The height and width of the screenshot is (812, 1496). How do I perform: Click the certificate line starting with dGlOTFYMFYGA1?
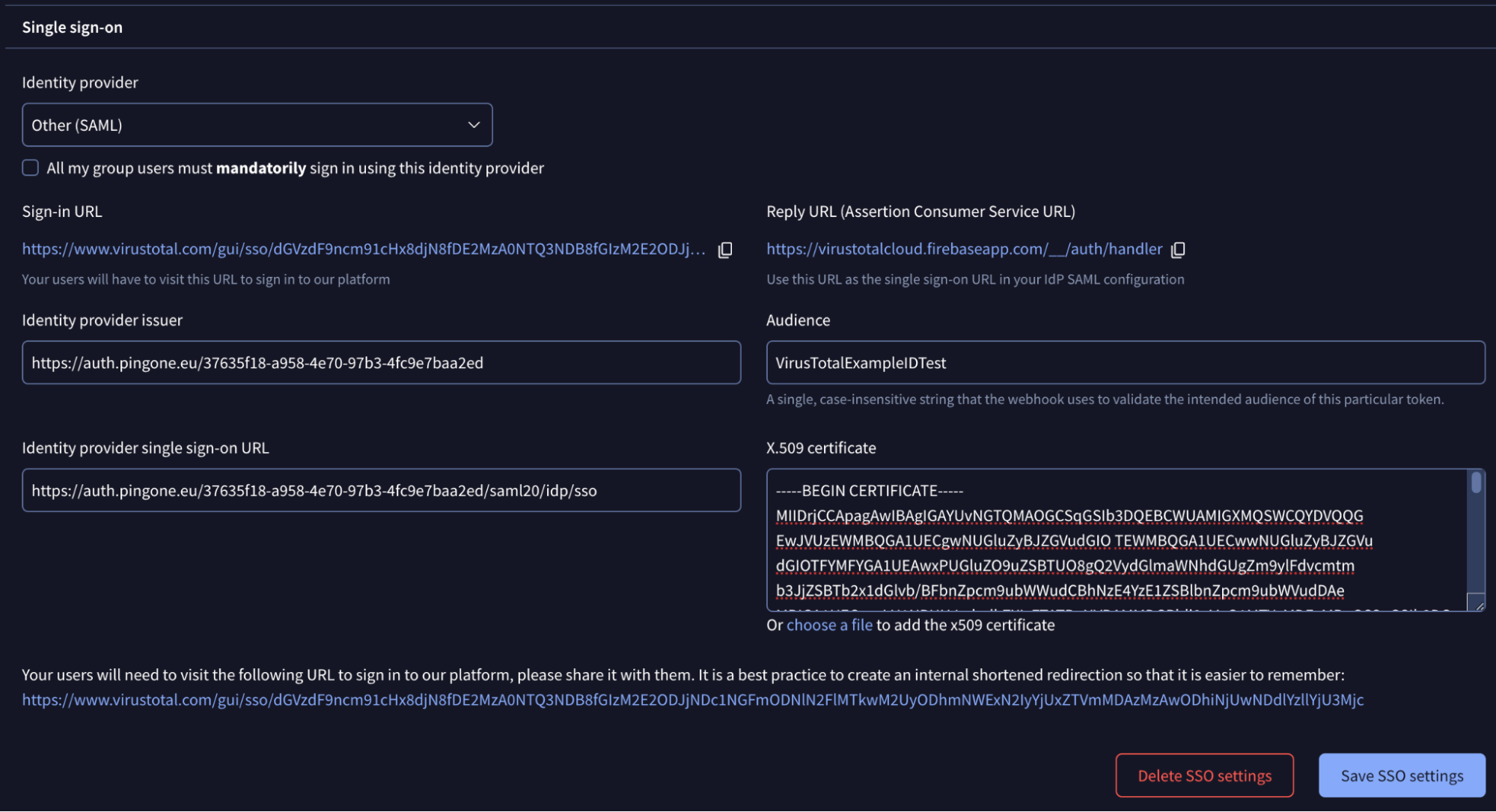point(1065,566)
